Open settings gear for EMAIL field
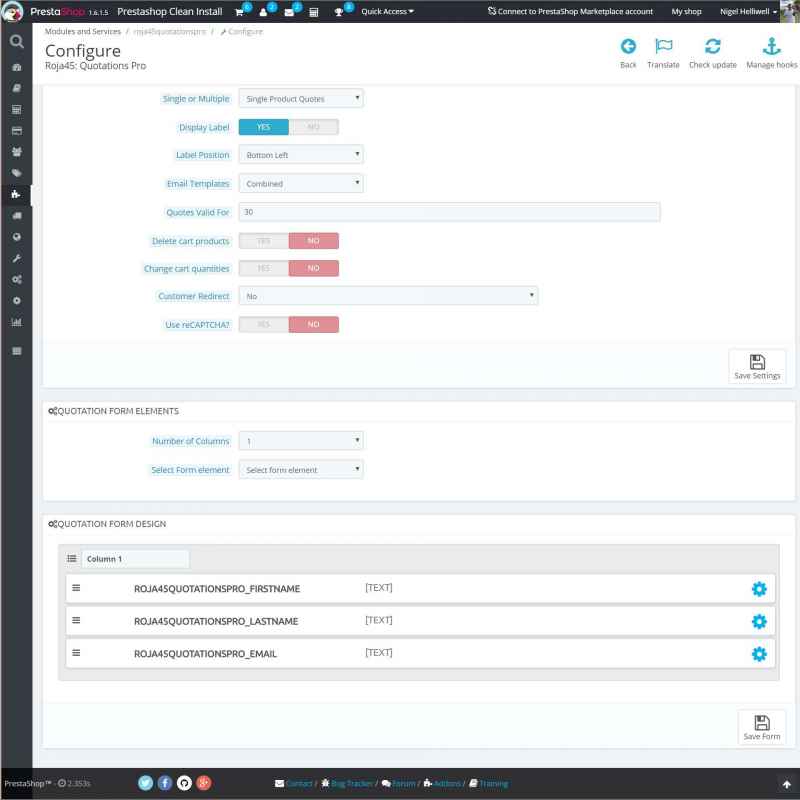800x800 pixels. [759, 654]
